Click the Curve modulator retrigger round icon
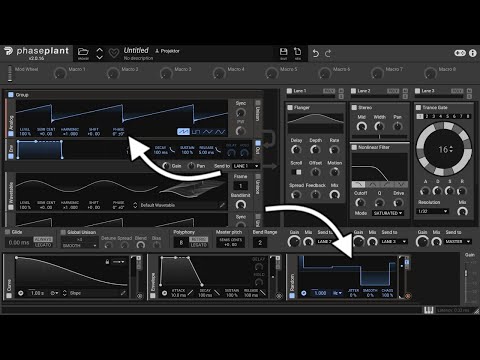The height and width of the screenshot is (360, 480). point(21,293)
